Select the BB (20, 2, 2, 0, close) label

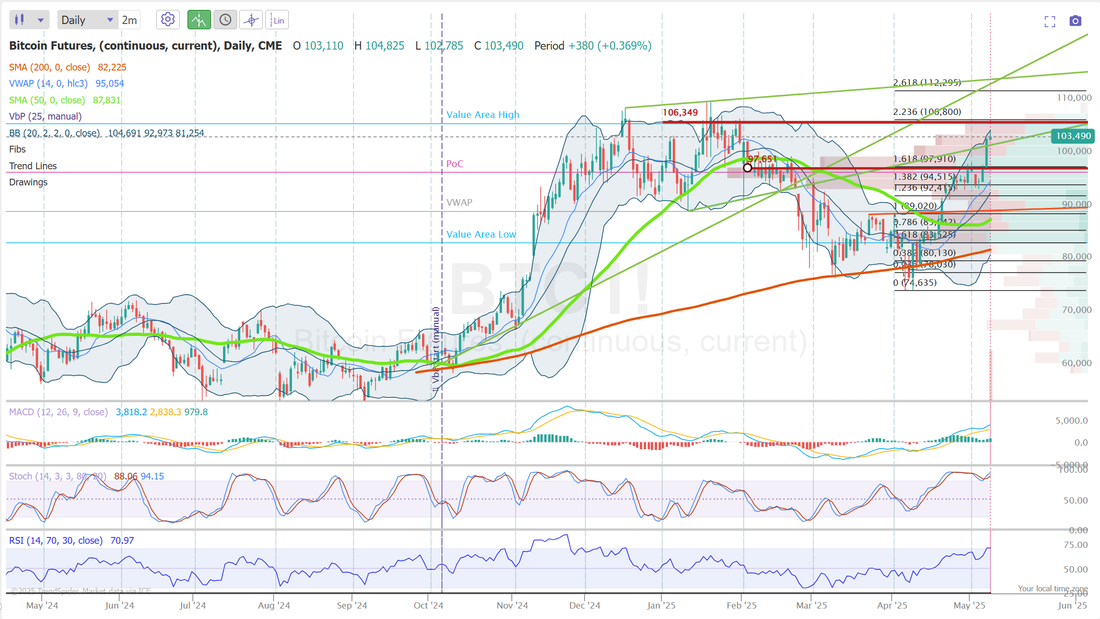pos(54,133)
